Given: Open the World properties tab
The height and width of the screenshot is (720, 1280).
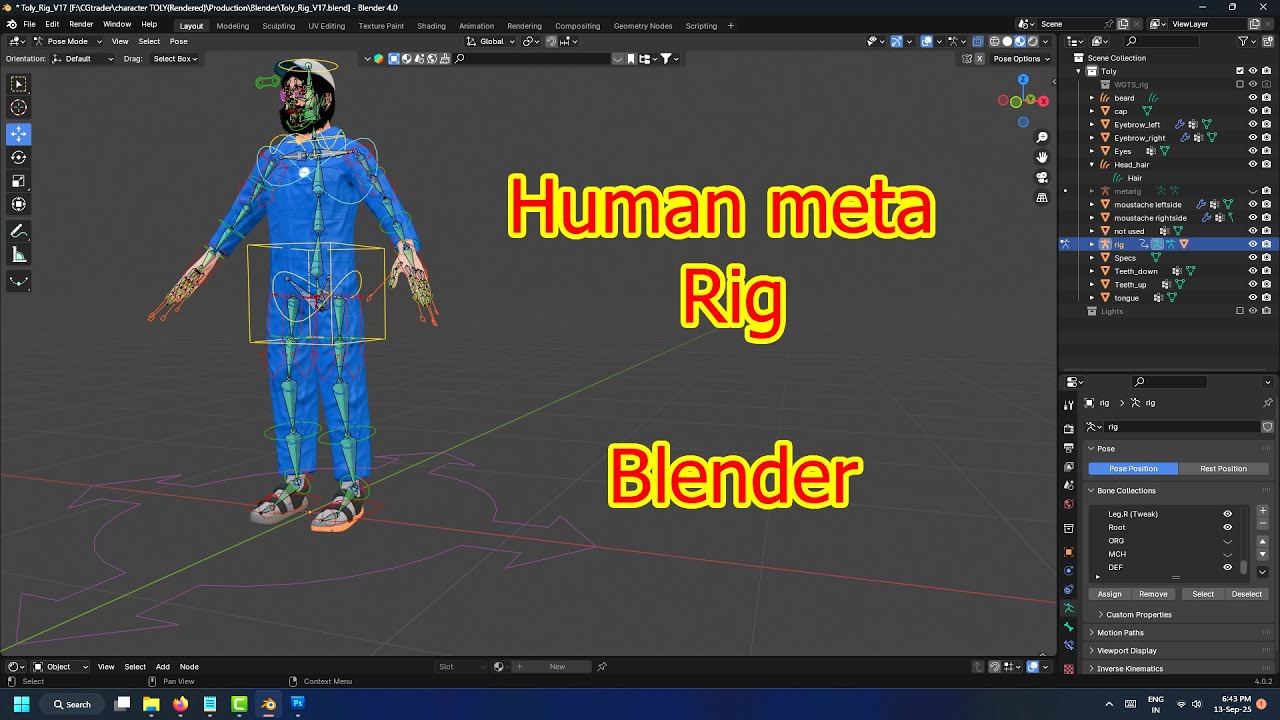Looking at the screenshot, I should 1069,504.
